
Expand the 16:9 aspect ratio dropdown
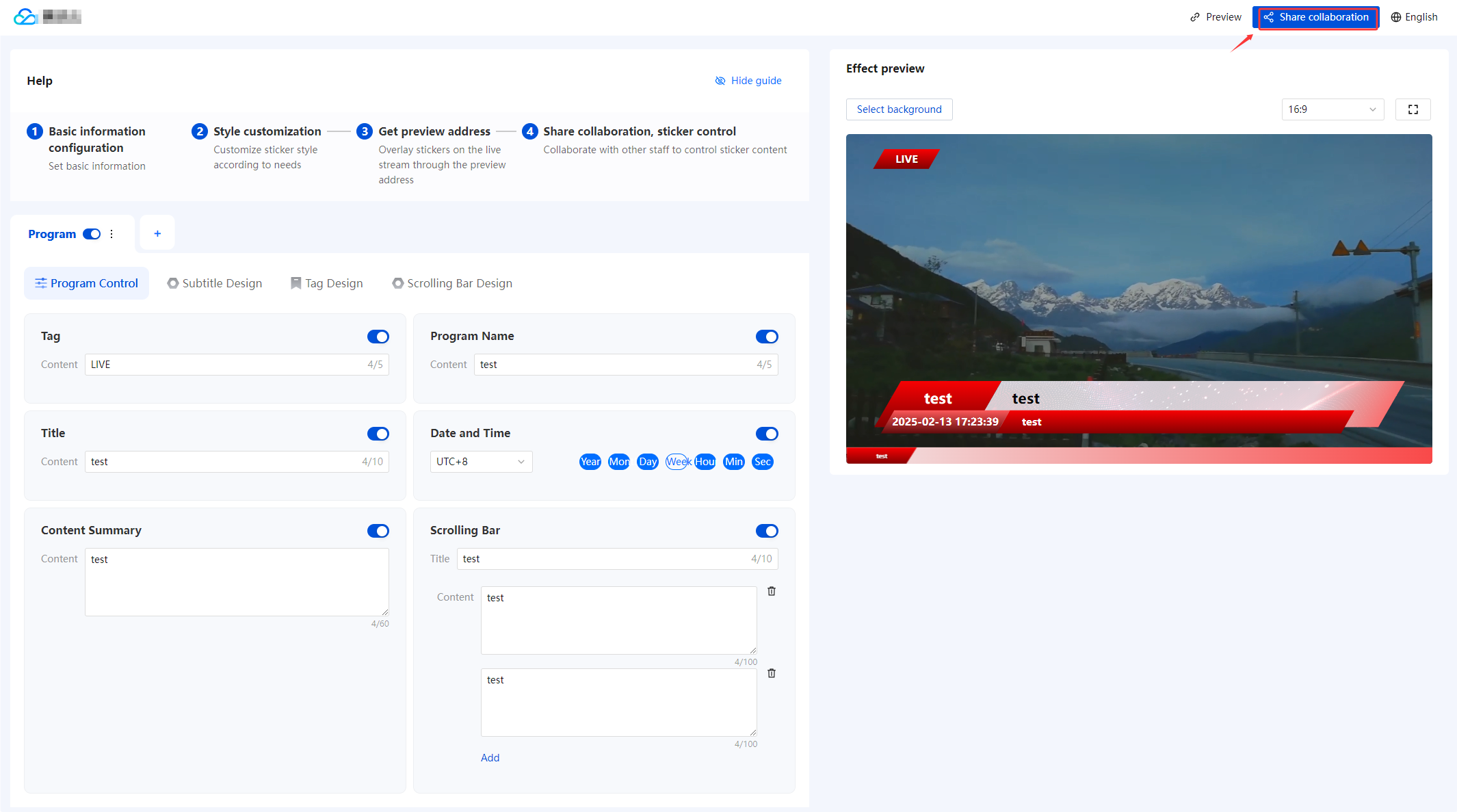point(1332,109)
